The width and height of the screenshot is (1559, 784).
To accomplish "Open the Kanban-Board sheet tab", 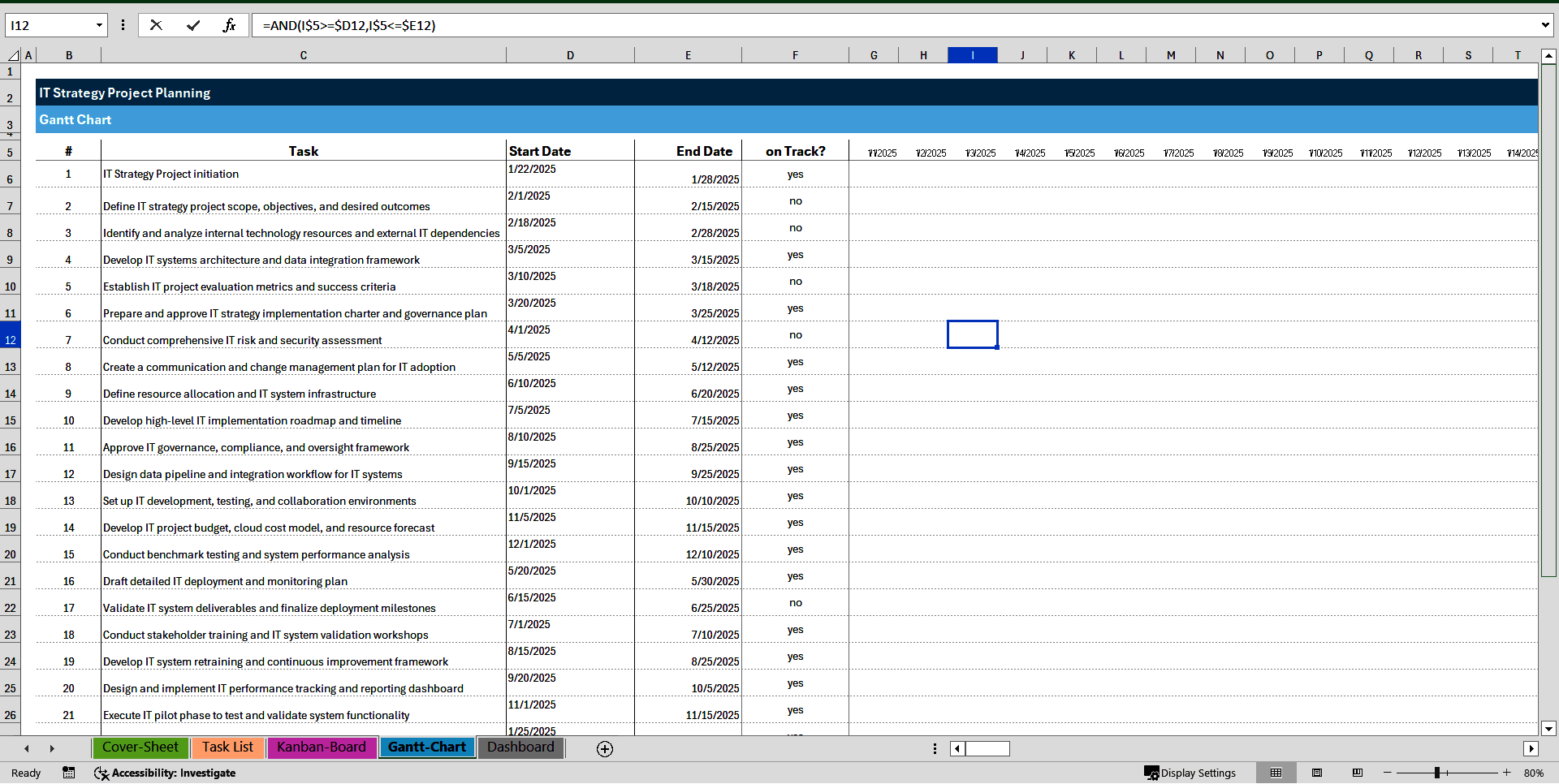I will pyautogui.click(x=322, y=747).
